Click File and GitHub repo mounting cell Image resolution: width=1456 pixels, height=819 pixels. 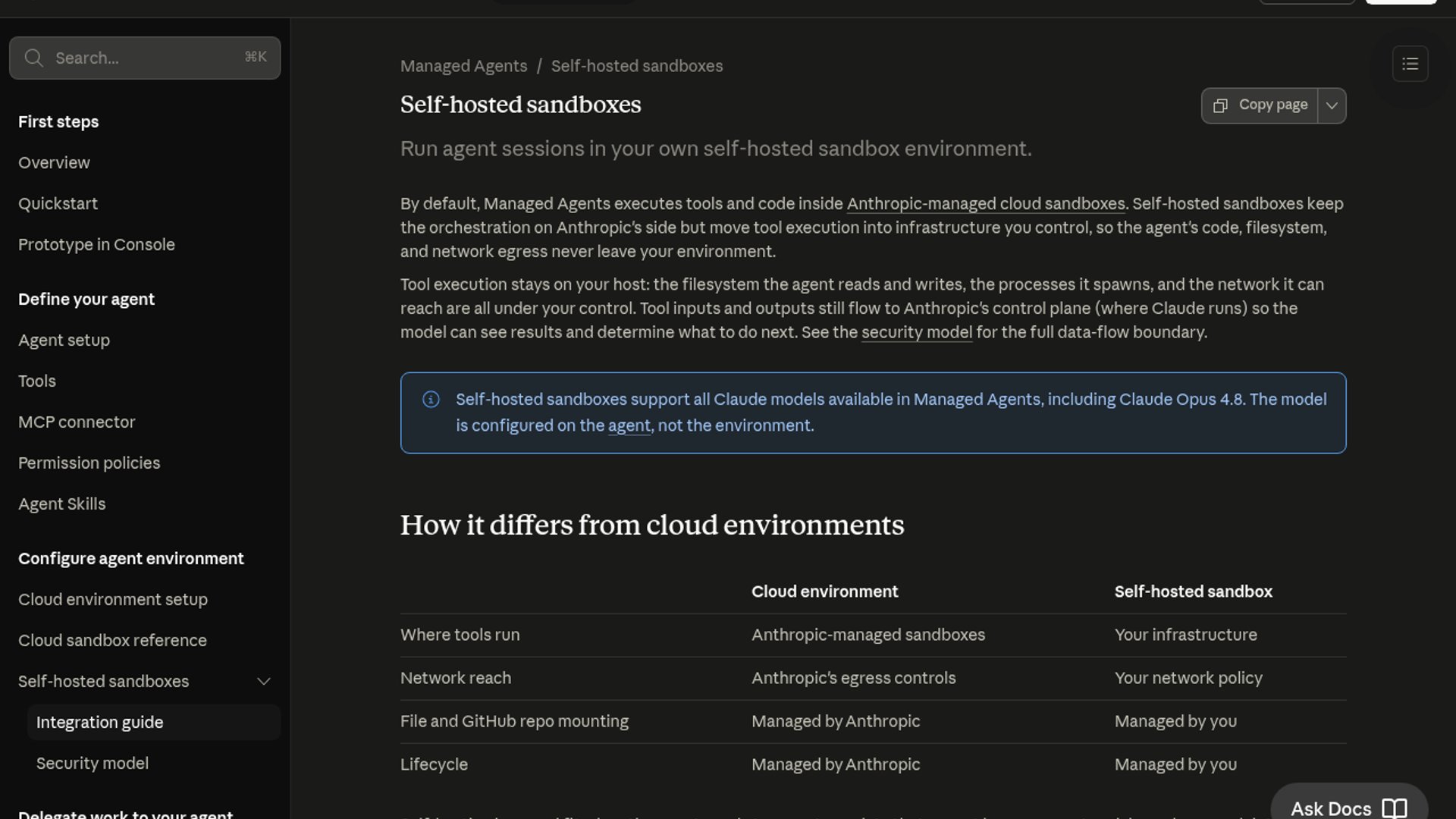click(x=514, y=721)
